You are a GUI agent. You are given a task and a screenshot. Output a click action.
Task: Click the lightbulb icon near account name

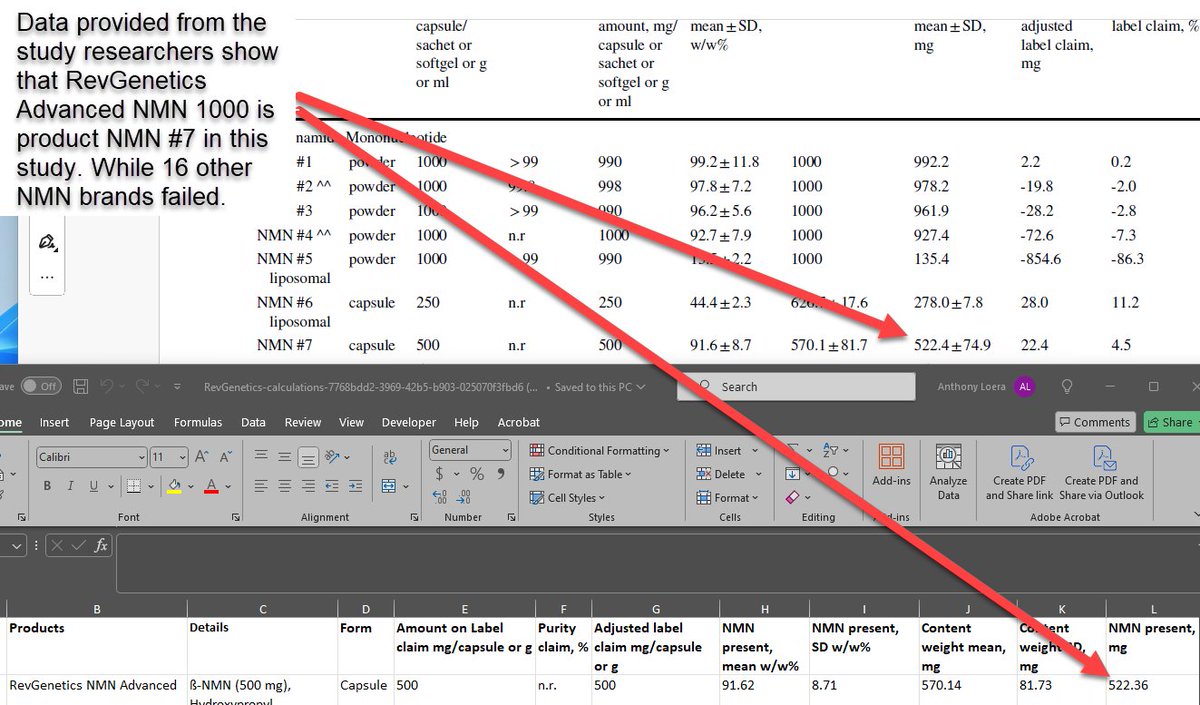point(1067,386)
